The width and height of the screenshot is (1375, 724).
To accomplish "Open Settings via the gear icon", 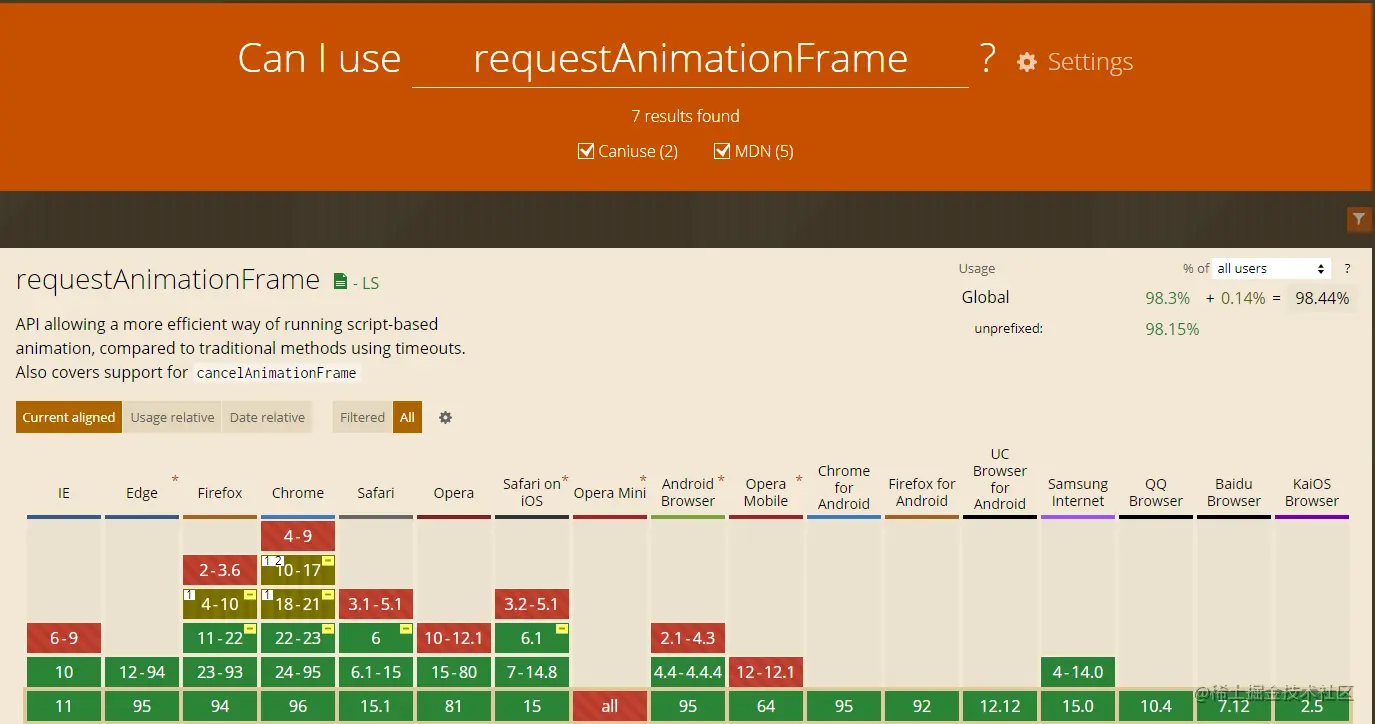I will [1027, 62].
